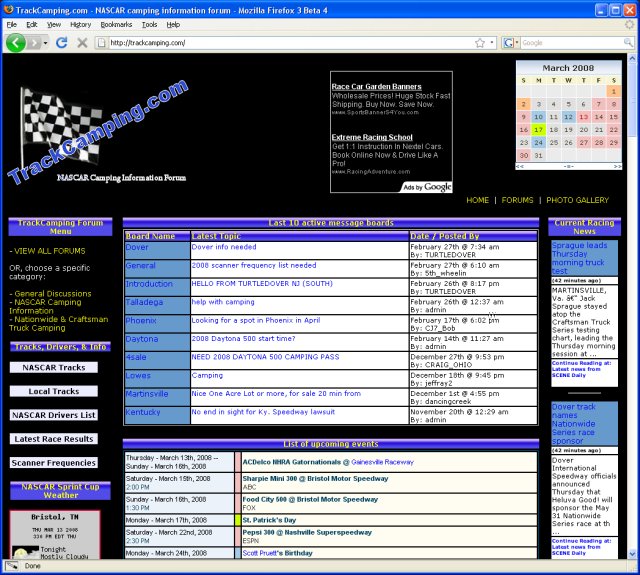Viewport: 640px width, 575px height.
Task: Click the status bar page icon
Action: tap(11, 566)
